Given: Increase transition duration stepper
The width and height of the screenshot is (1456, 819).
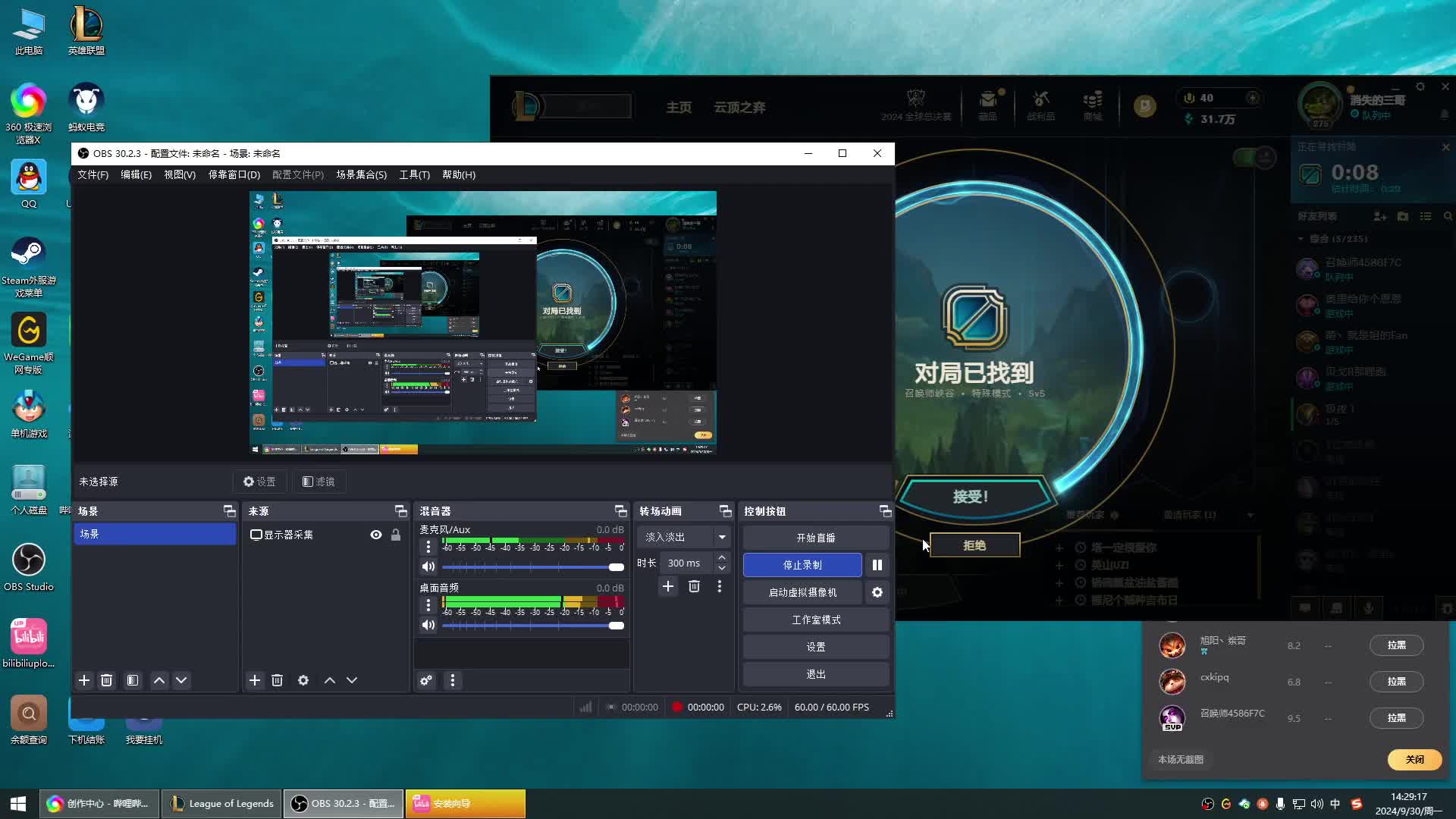Looking at the screenshot, I should click(722, 558).
